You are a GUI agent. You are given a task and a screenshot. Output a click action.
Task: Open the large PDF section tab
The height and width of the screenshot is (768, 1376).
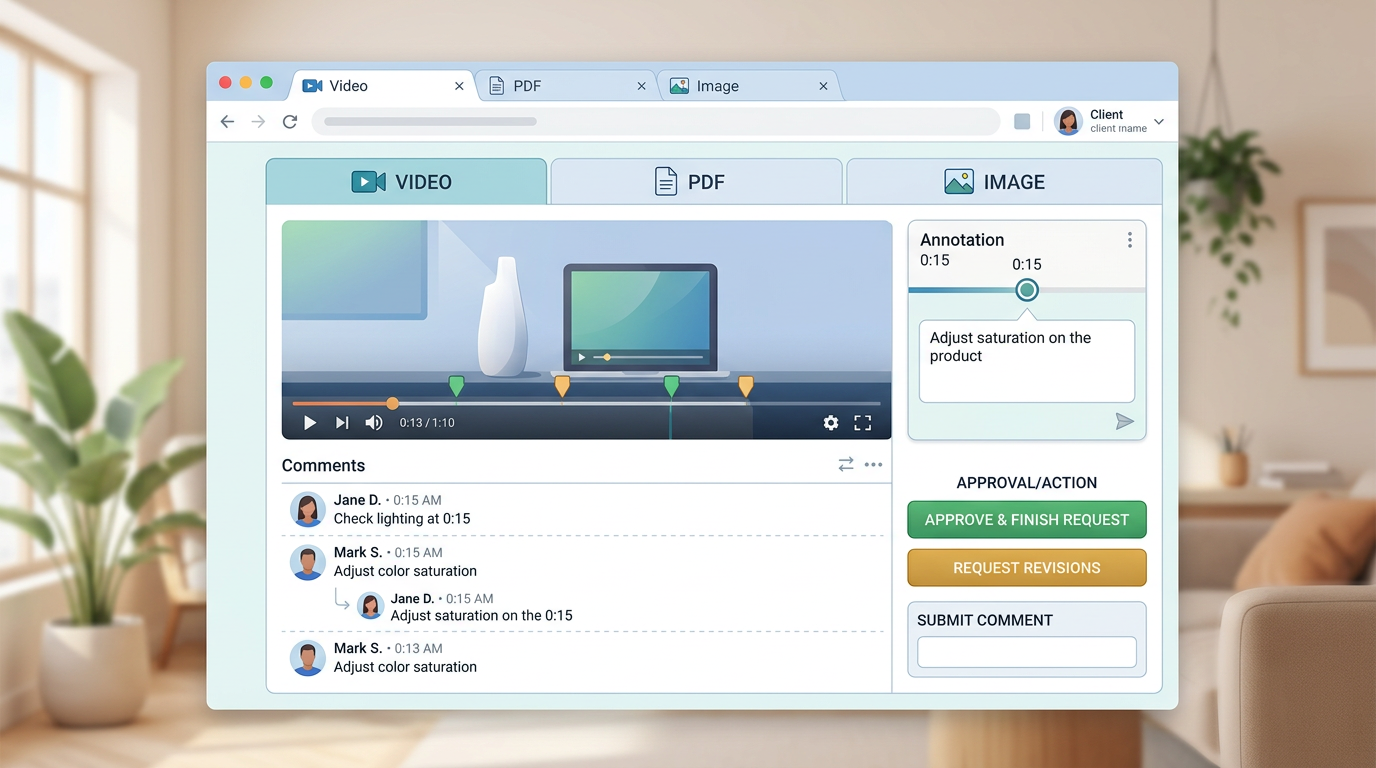(x=696, y=182)
